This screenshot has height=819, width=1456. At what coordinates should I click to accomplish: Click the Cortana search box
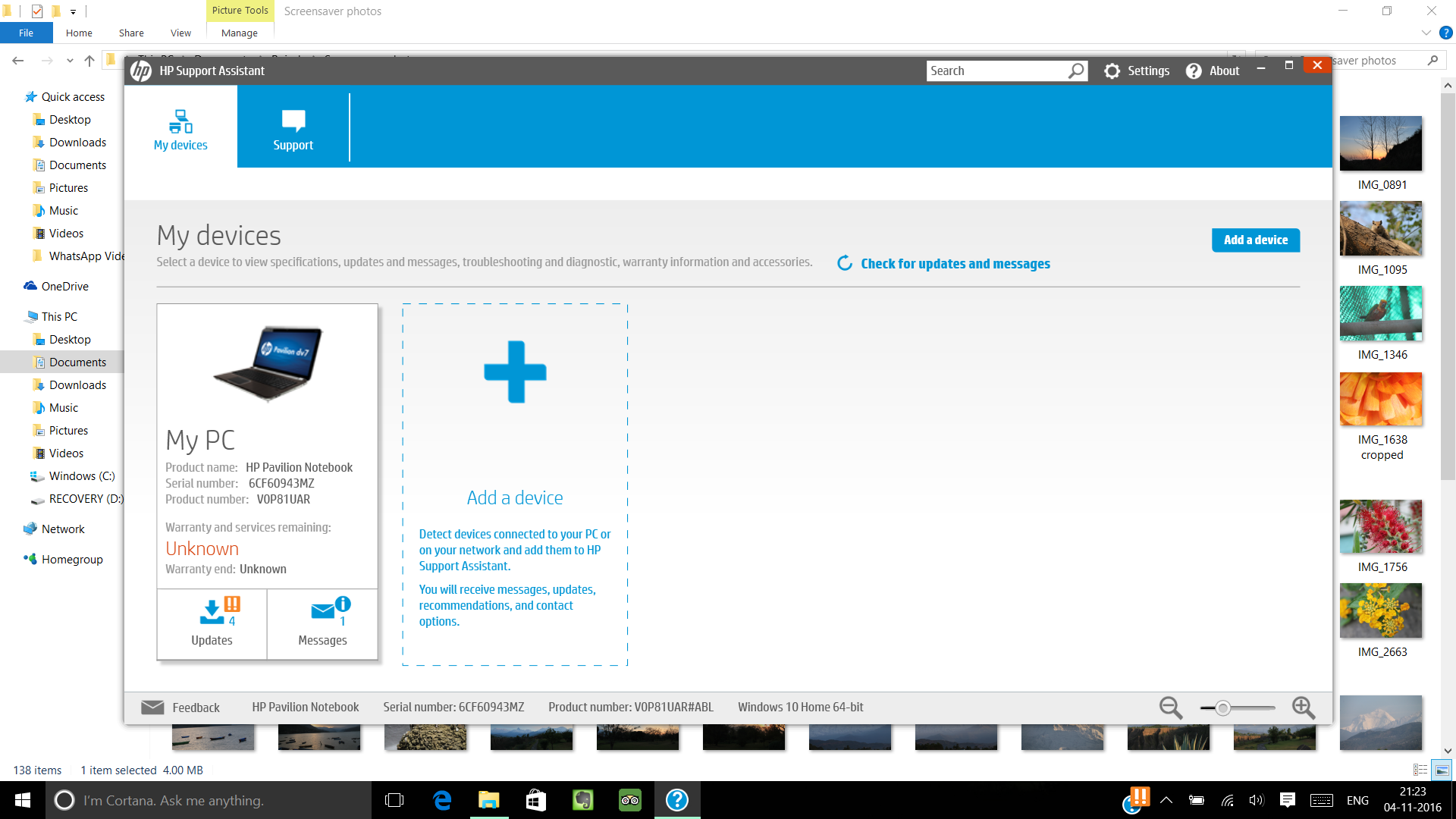[x=209, y=800]
